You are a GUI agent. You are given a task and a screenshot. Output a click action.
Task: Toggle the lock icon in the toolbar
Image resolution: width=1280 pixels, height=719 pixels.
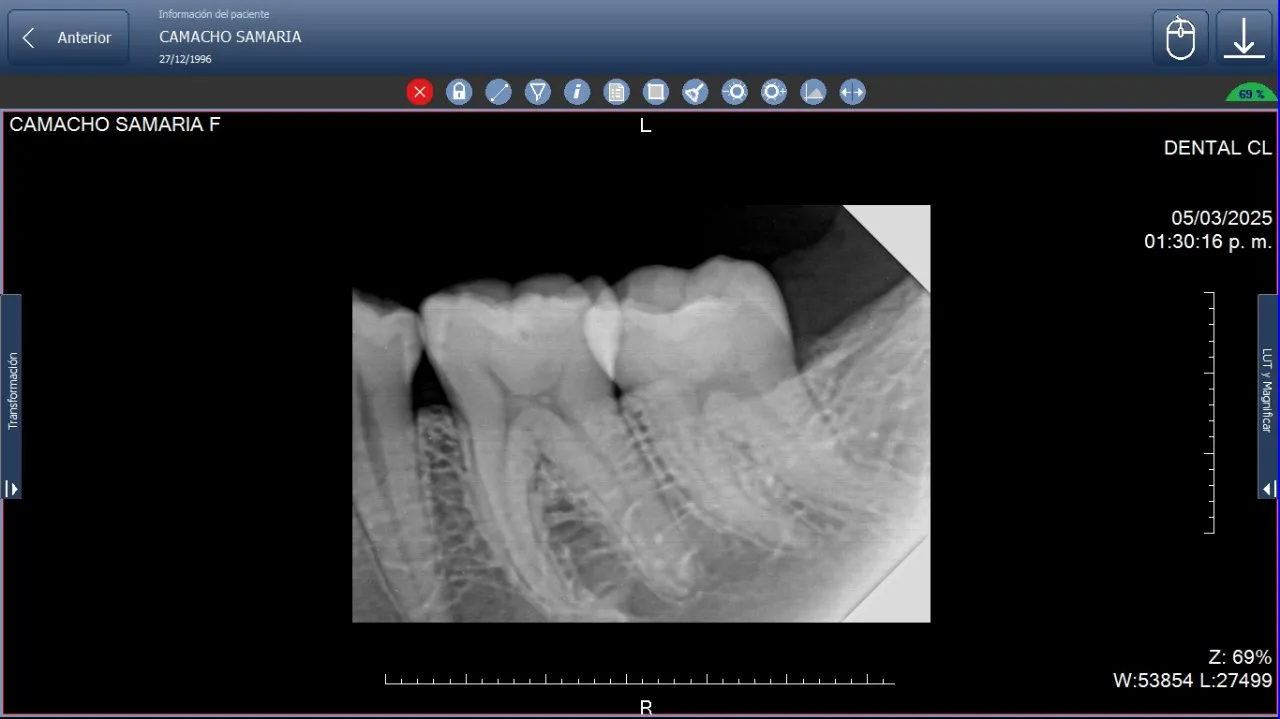pos(459,92)
